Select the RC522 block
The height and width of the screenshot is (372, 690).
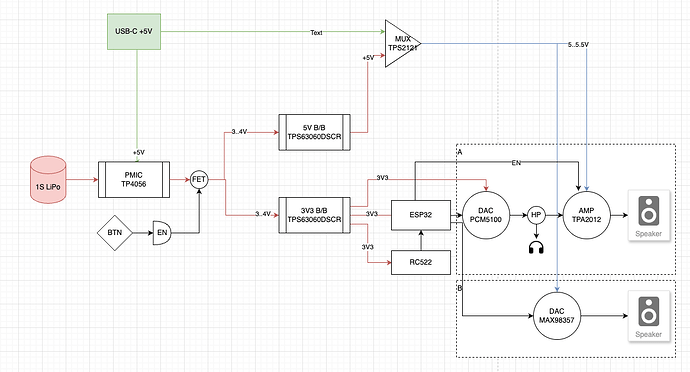(x=421, y=262)
